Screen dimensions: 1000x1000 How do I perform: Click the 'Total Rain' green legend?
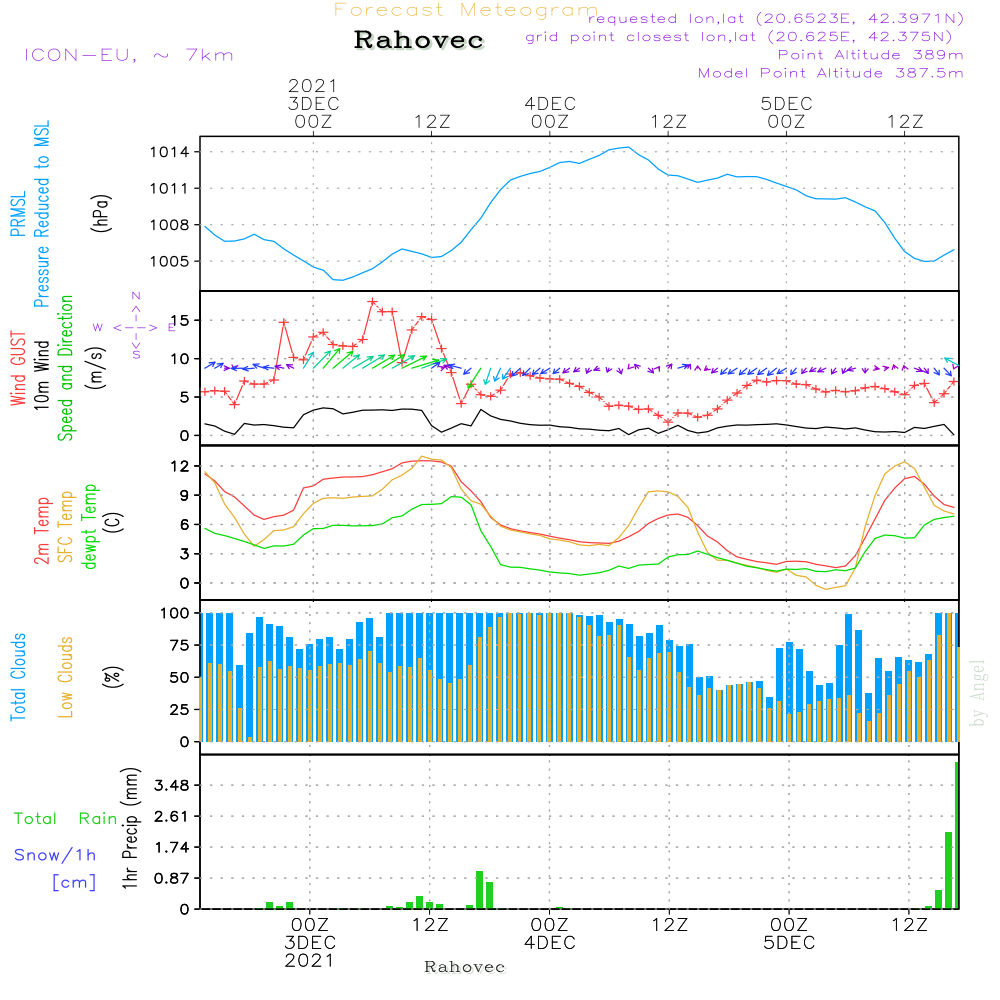66,819
